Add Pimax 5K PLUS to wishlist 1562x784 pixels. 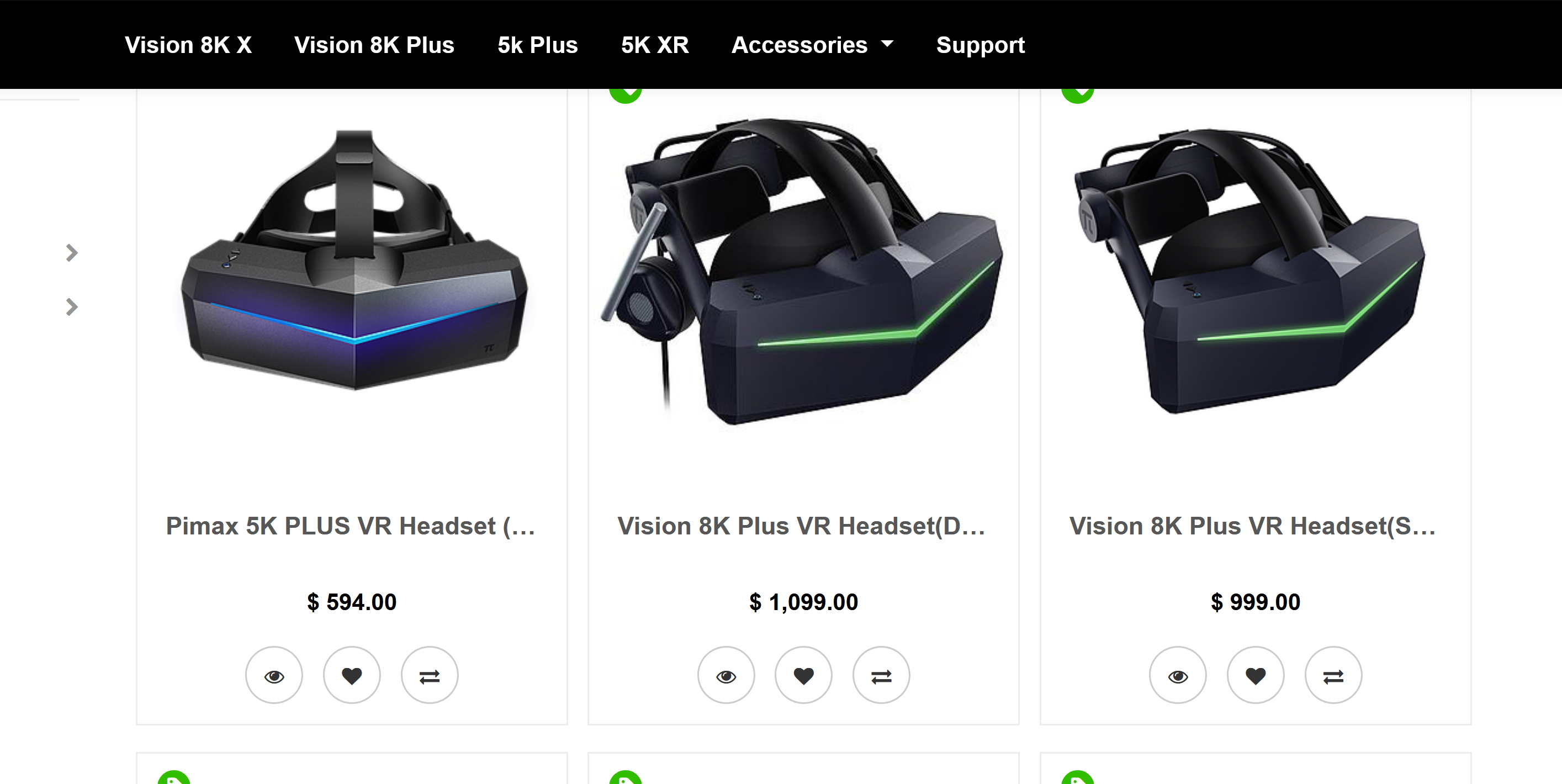click(x=352, y=675)
